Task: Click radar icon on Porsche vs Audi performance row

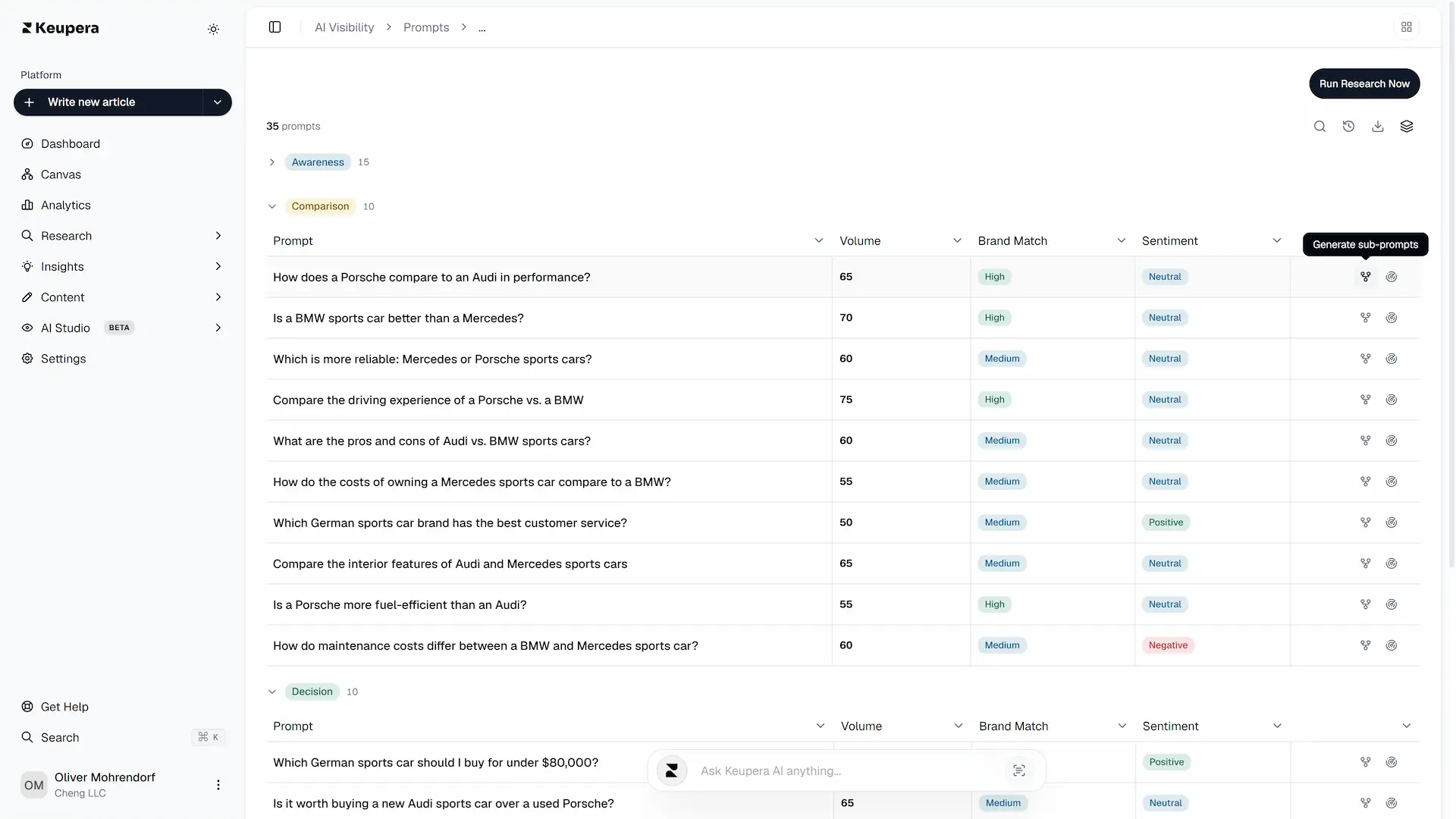Action: pyautogui.click(x=1392, y=277)
